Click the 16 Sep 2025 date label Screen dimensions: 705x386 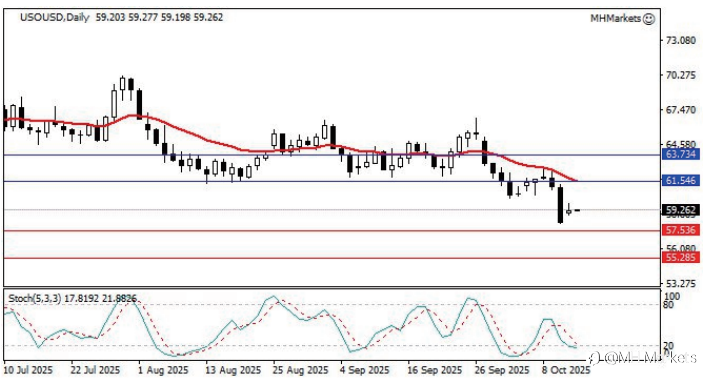click(x=435, y=370)
